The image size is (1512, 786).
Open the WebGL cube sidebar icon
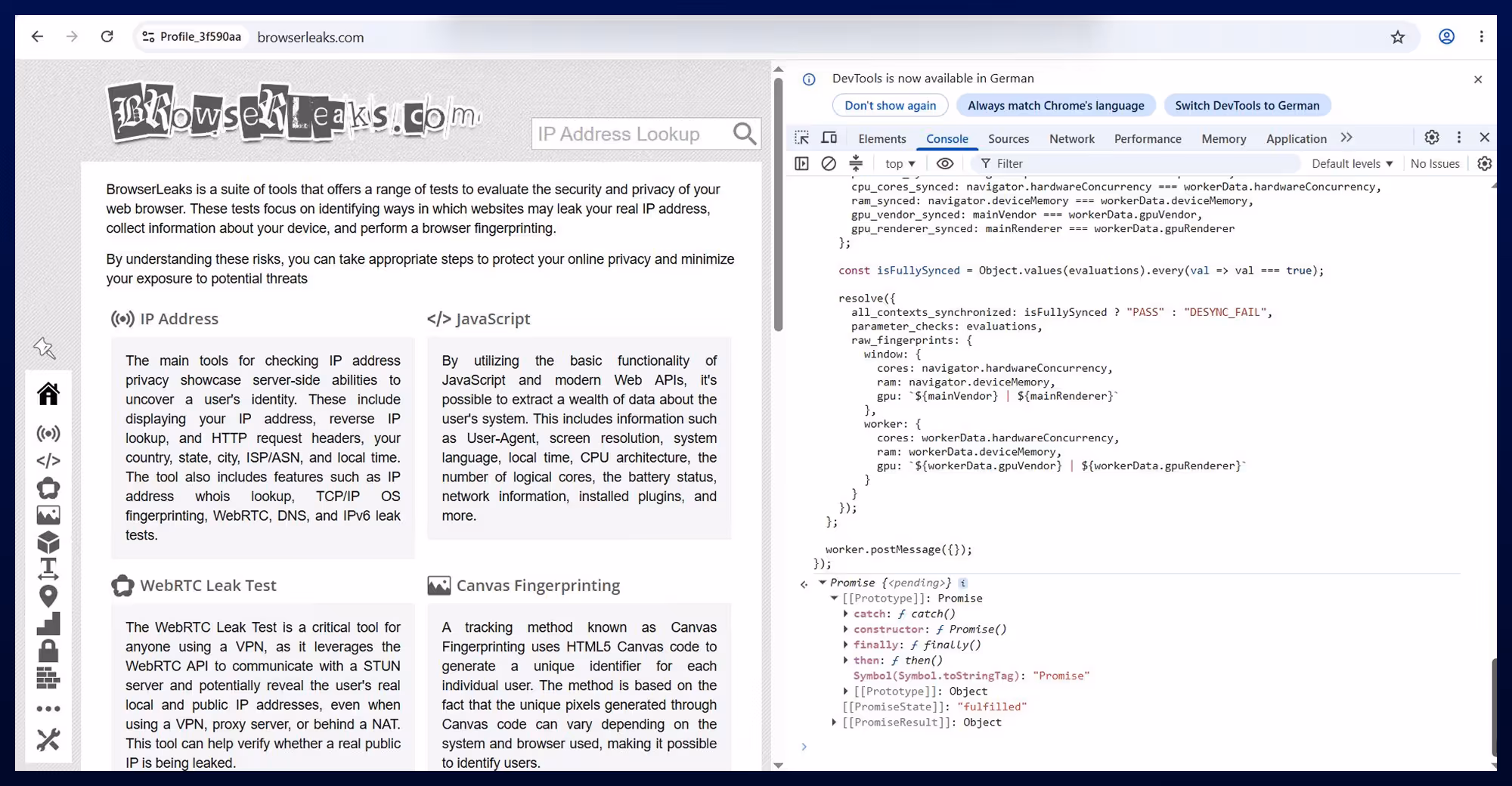click(x=48, y=543)
